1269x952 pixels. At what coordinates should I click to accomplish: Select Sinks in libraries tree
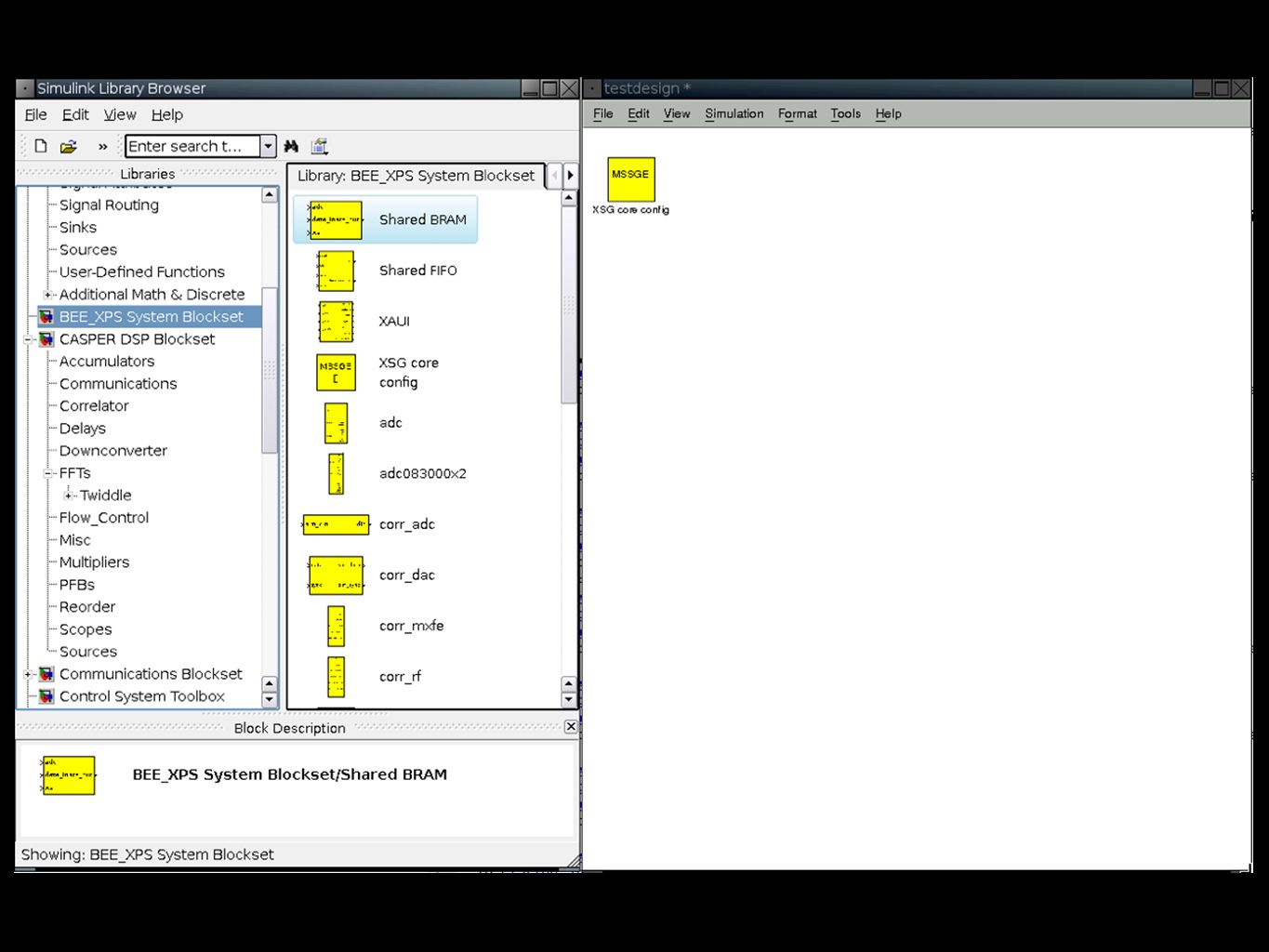tap(78, 228)
